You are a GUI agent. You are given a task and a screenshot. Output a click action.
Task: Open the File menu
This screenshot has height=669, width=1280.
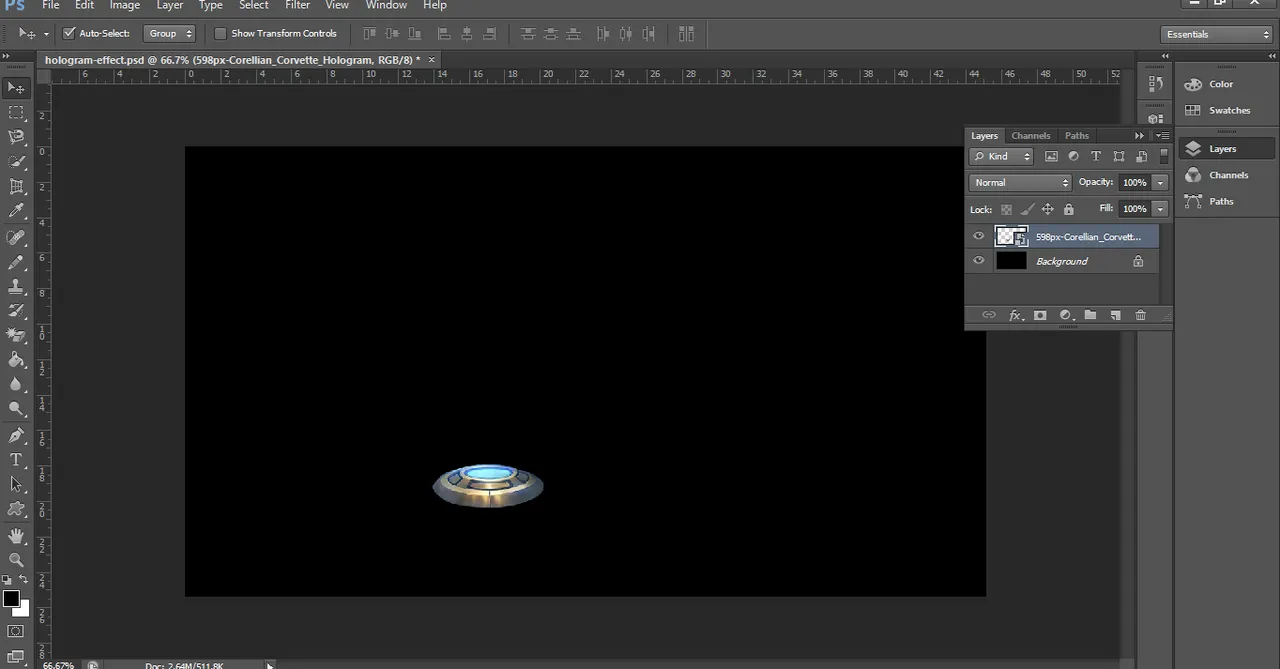(x=51, y=5)
